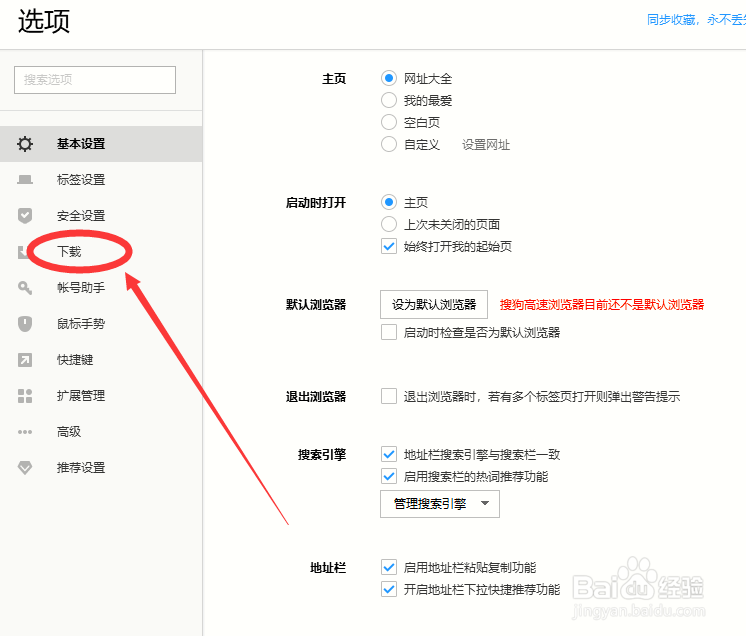746x636 pixels.
Task: Open the 帐号助手 section
Action: click(x=101, y=288)
